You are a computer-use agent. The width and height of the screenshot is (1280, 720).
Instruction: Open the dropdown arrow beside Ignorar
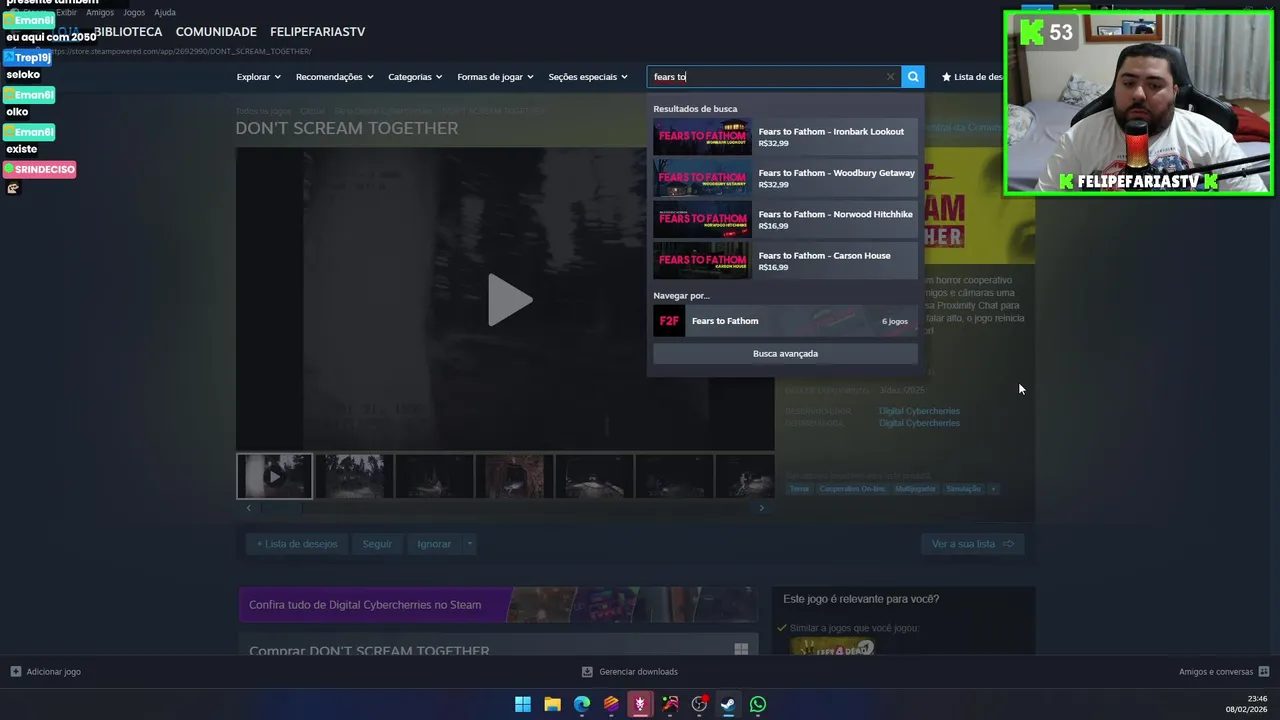click(x=469, y=544)
